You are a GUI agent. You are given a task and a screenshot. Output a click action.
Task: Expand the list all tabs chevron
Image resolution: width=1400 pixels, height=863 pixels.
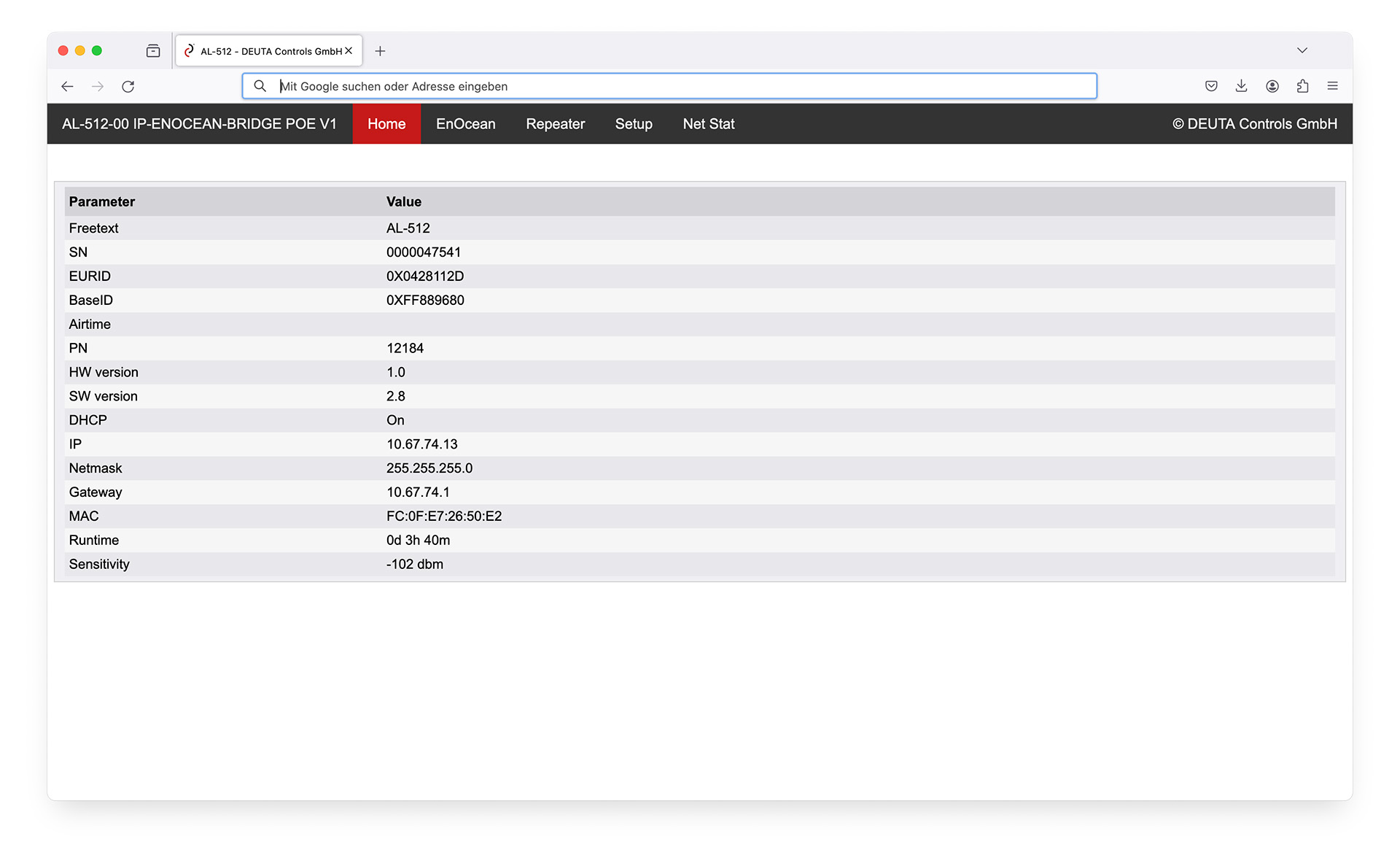pos(1302,50)
